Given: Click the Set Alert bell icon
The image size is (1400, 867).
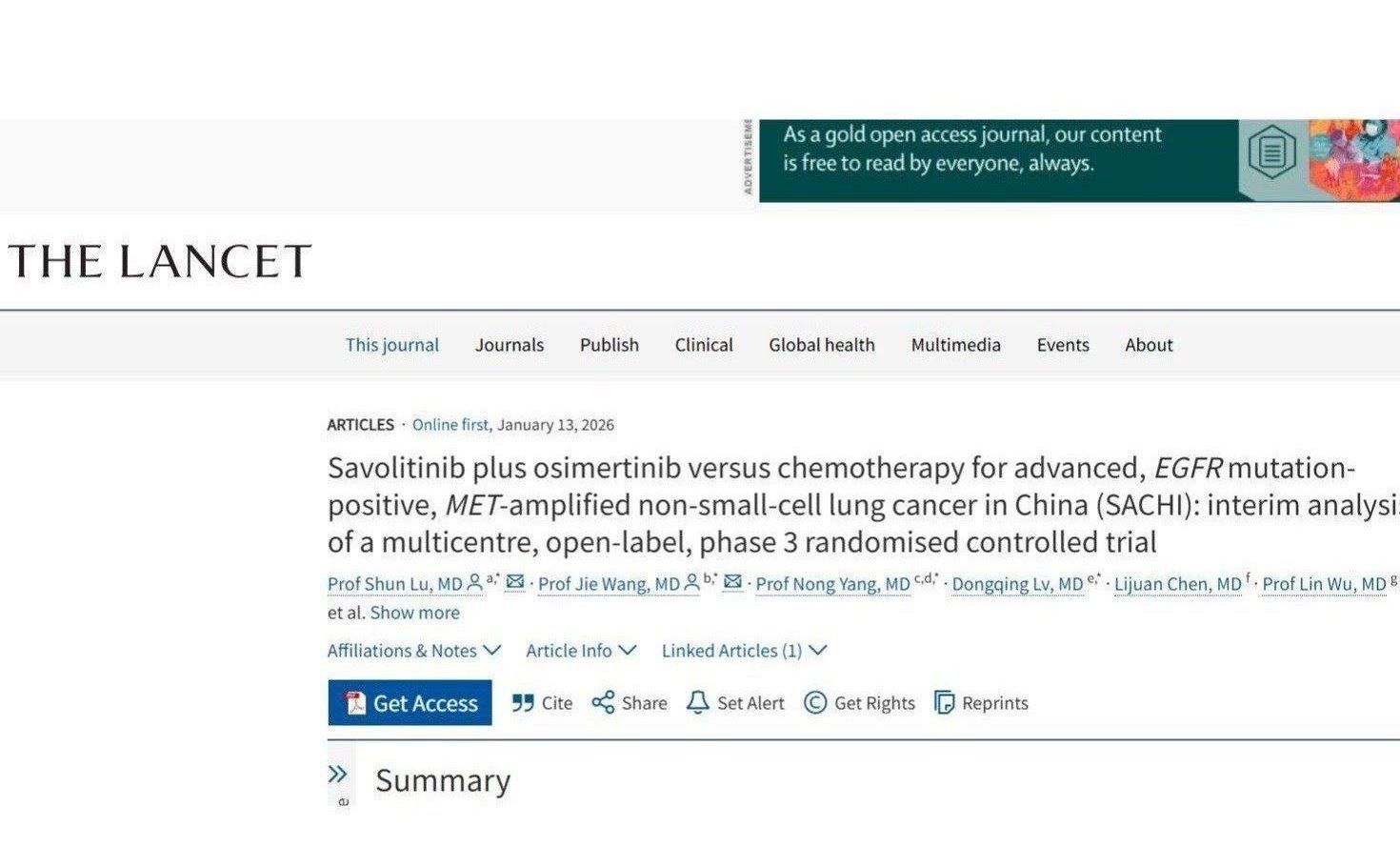Looking at the screenshot, I should tap(698, 703).
